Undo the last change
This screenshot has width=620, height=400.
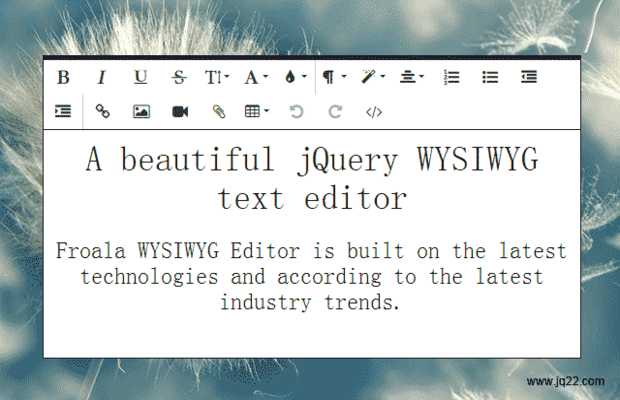(x=296, y=111)
